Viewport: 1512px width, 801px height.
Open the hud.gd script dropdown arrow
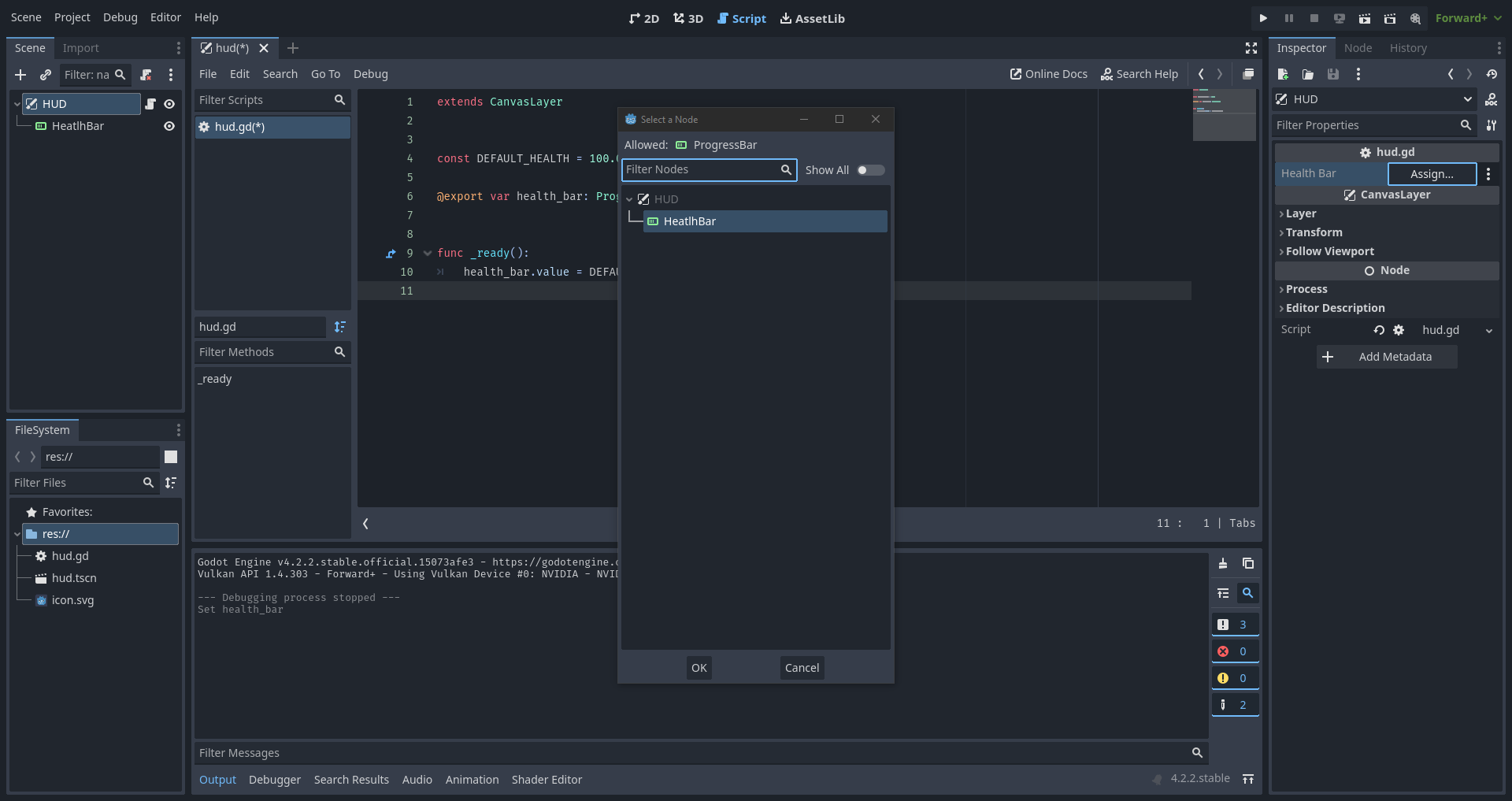[x=1489, y=331]
